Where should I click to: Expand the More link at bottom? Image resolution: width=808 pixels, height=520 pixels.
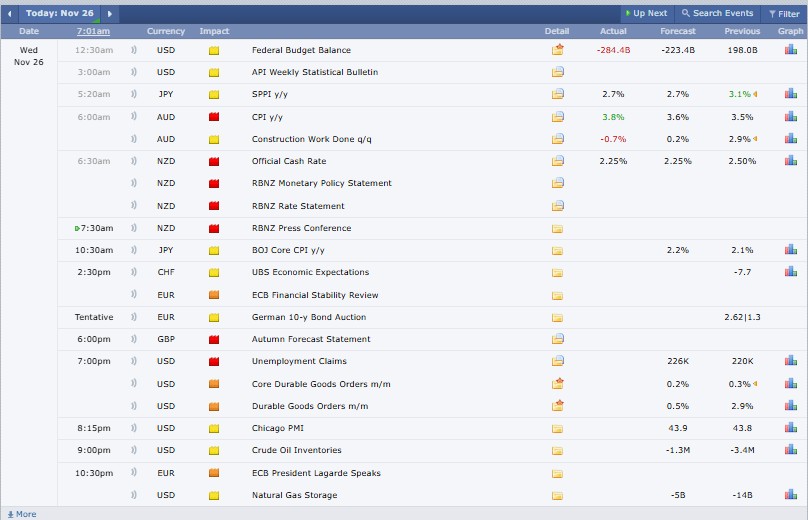(x=21, y=514)
